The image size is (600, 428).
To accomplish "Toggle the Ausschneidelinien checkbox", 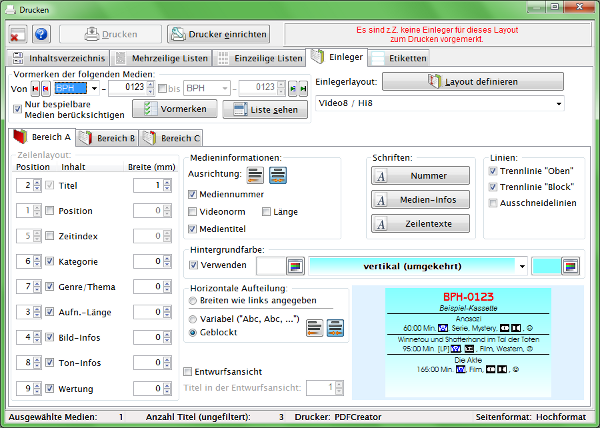I will tap(492, 203).
